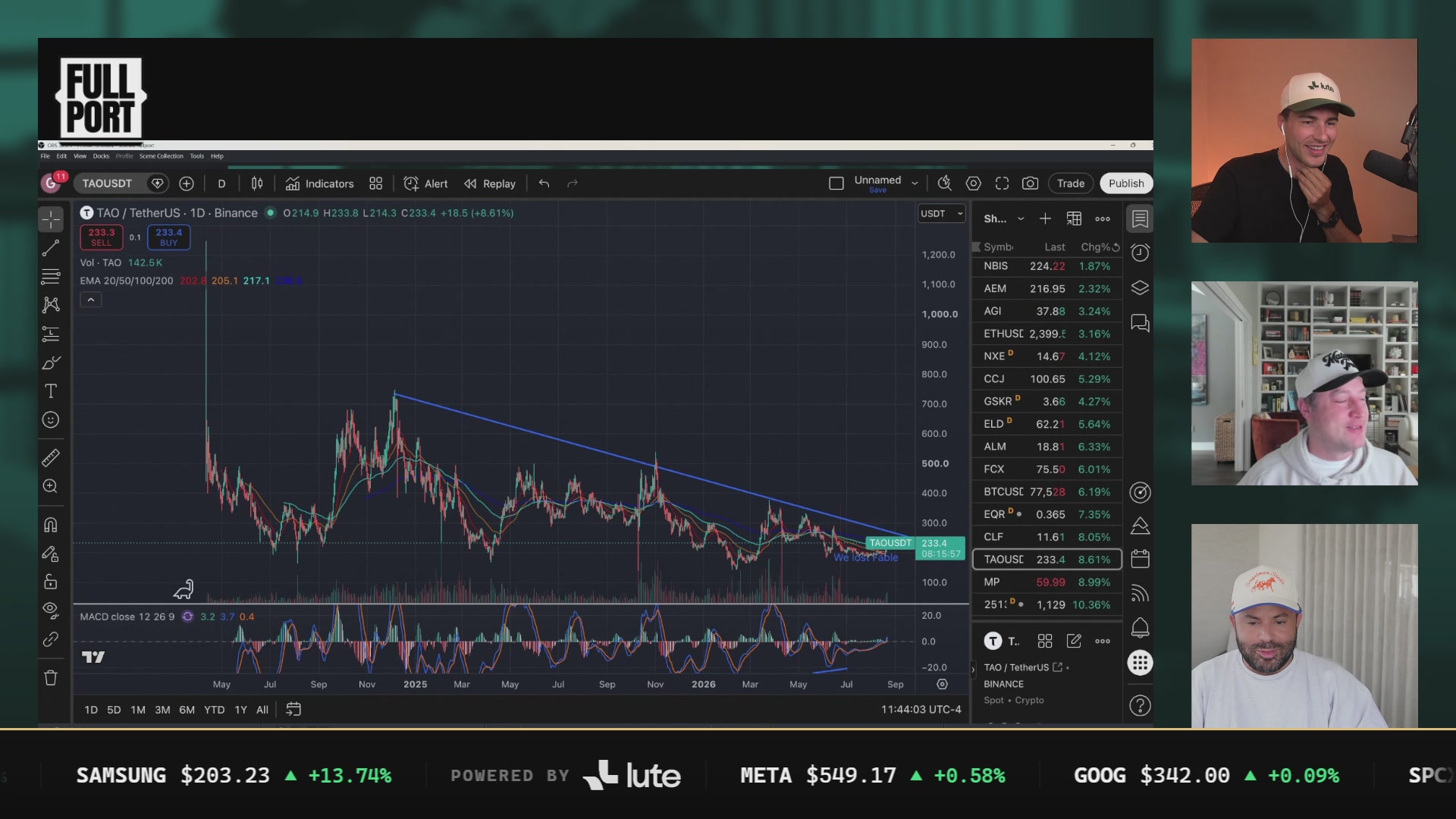Click the Publish button
Screen dimensions: 1456x819
(1126, 184)
